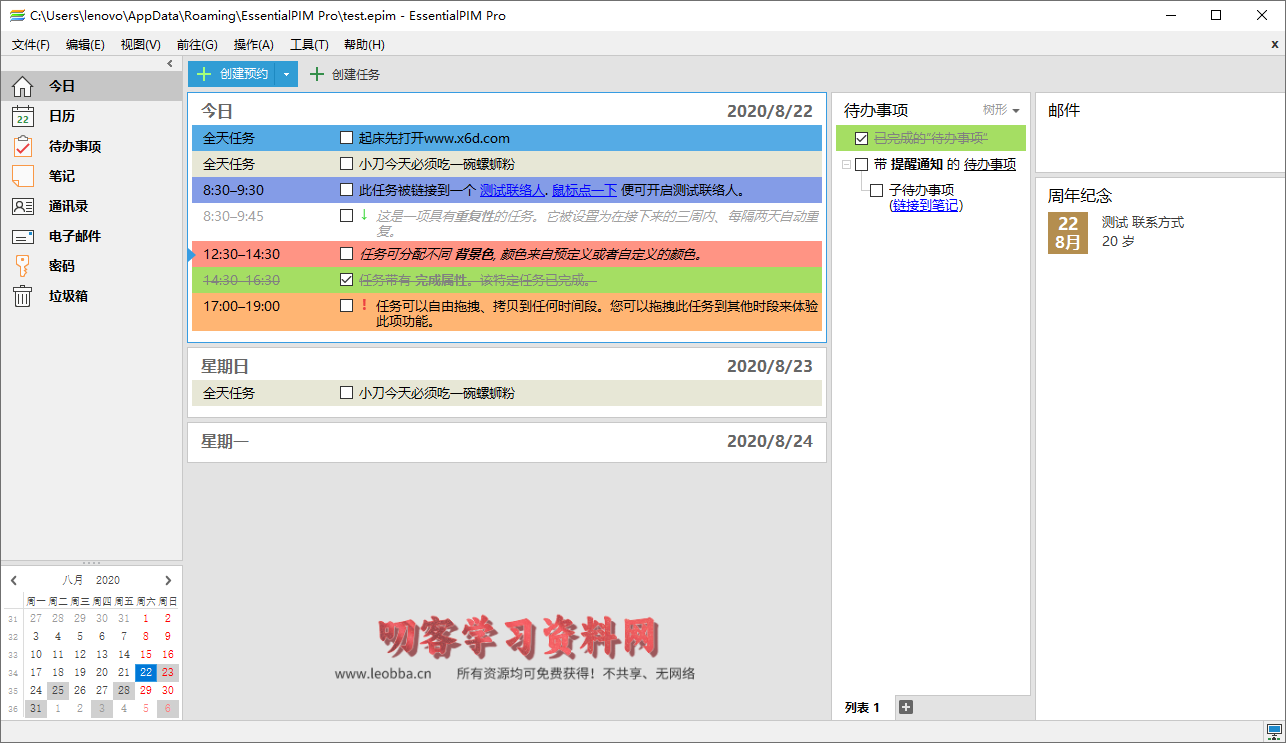1286x743 pixels.
Task: Open the 垃圾箱 trash bin icon
Action: pyautogui.click(x=22, y=297)
